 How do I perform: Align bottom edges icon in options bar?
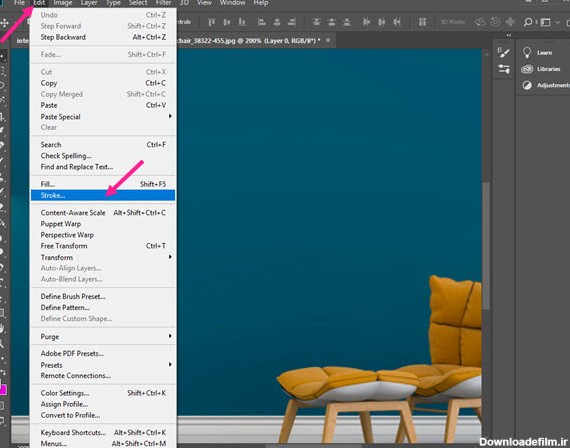pos(242,23)
